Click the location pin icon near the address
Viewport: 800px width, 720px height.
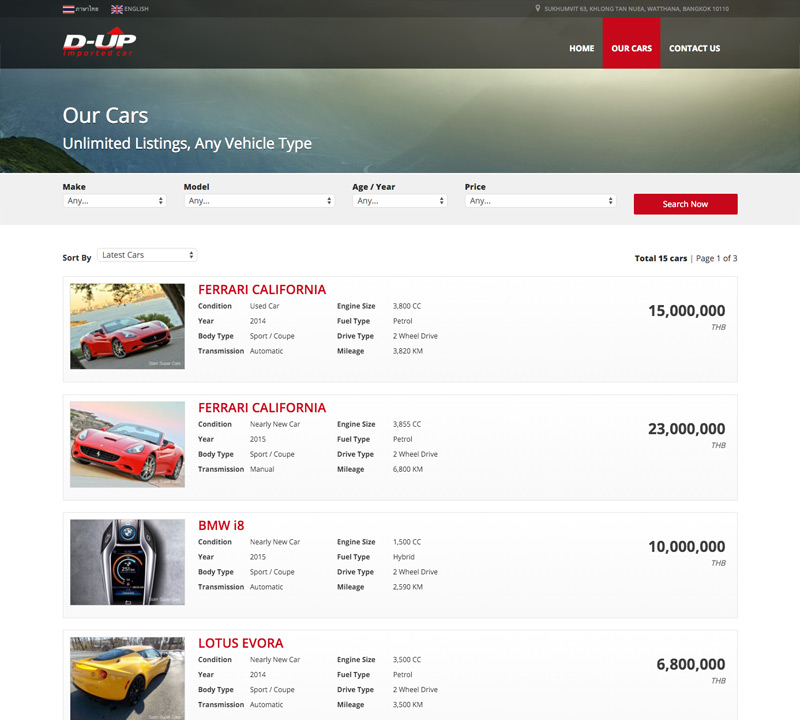[x=537, y=9]
